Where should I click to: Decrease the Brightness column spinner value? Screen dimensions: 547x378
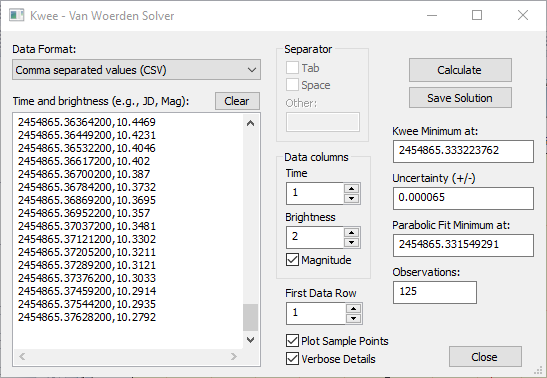[x=351, y=242]
